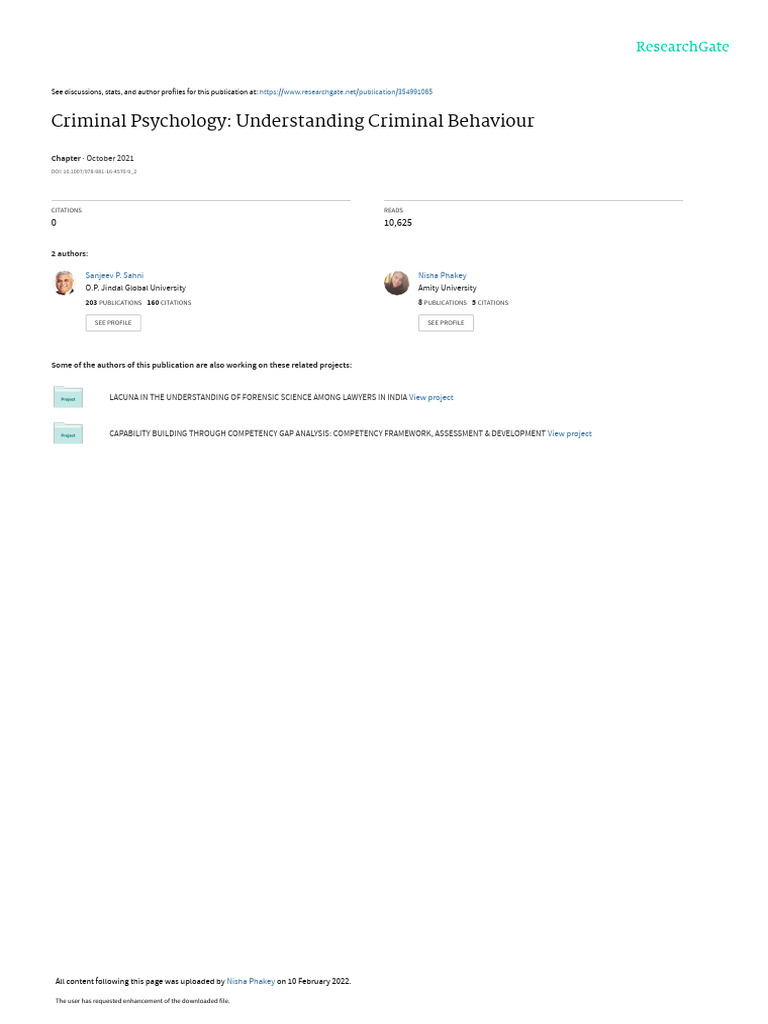Image resolution: width=768 pixels, height=1024 pixels.
Task: Click See Profile button under Nisha Phakey
Action: tap(446, 323)
